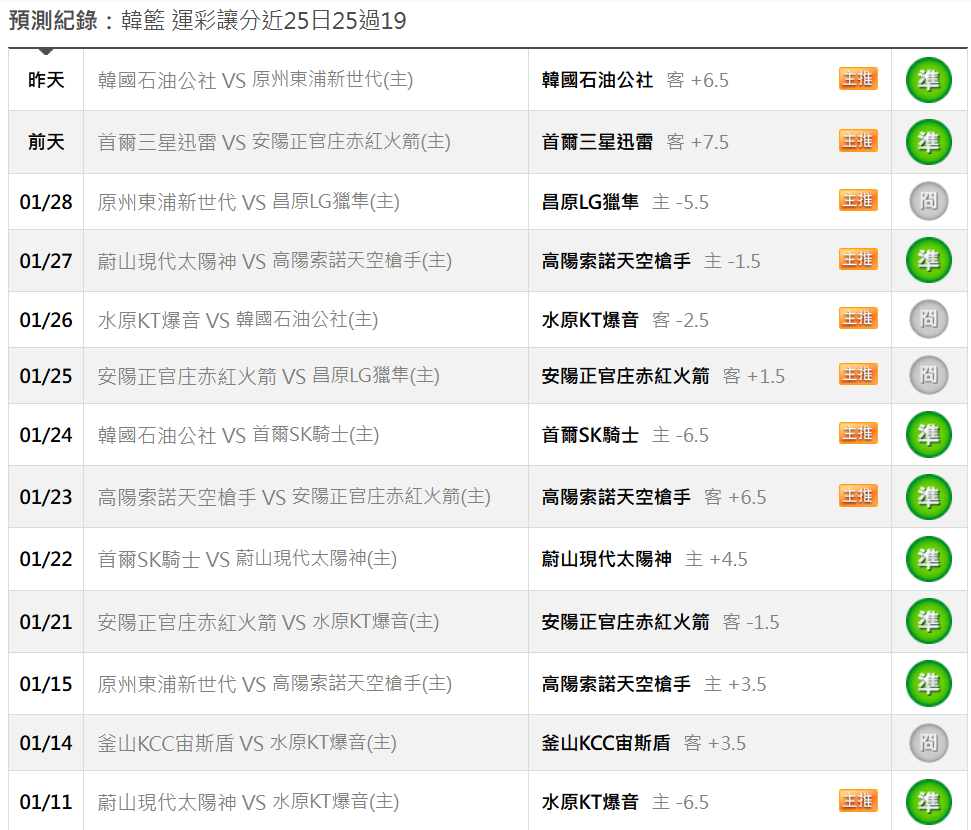Open matchup 水原KT爆音 VS 韓國石油公社(主)
Image resolution: width=971 pixels, height=830 pixels.
[238, 320]
